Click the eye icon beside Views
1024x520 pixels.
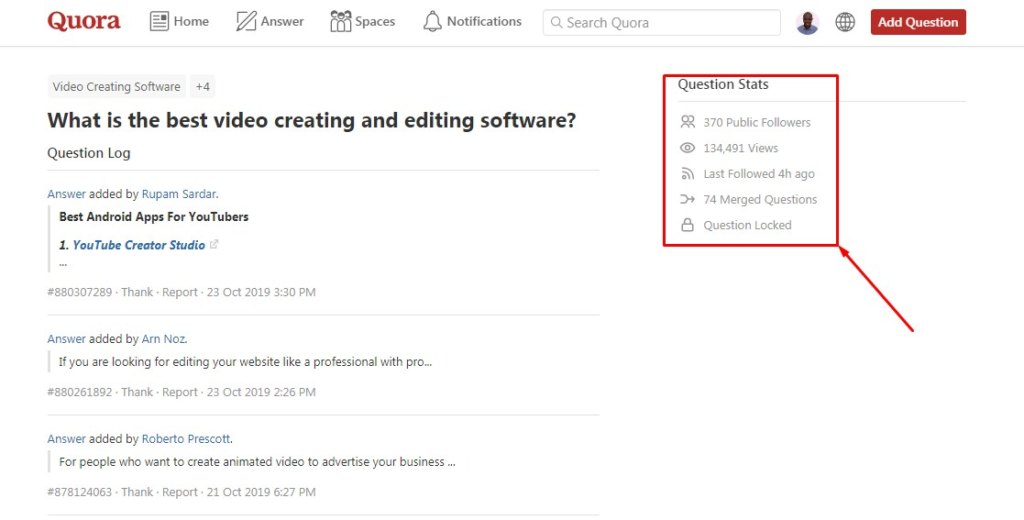point(687,148)
